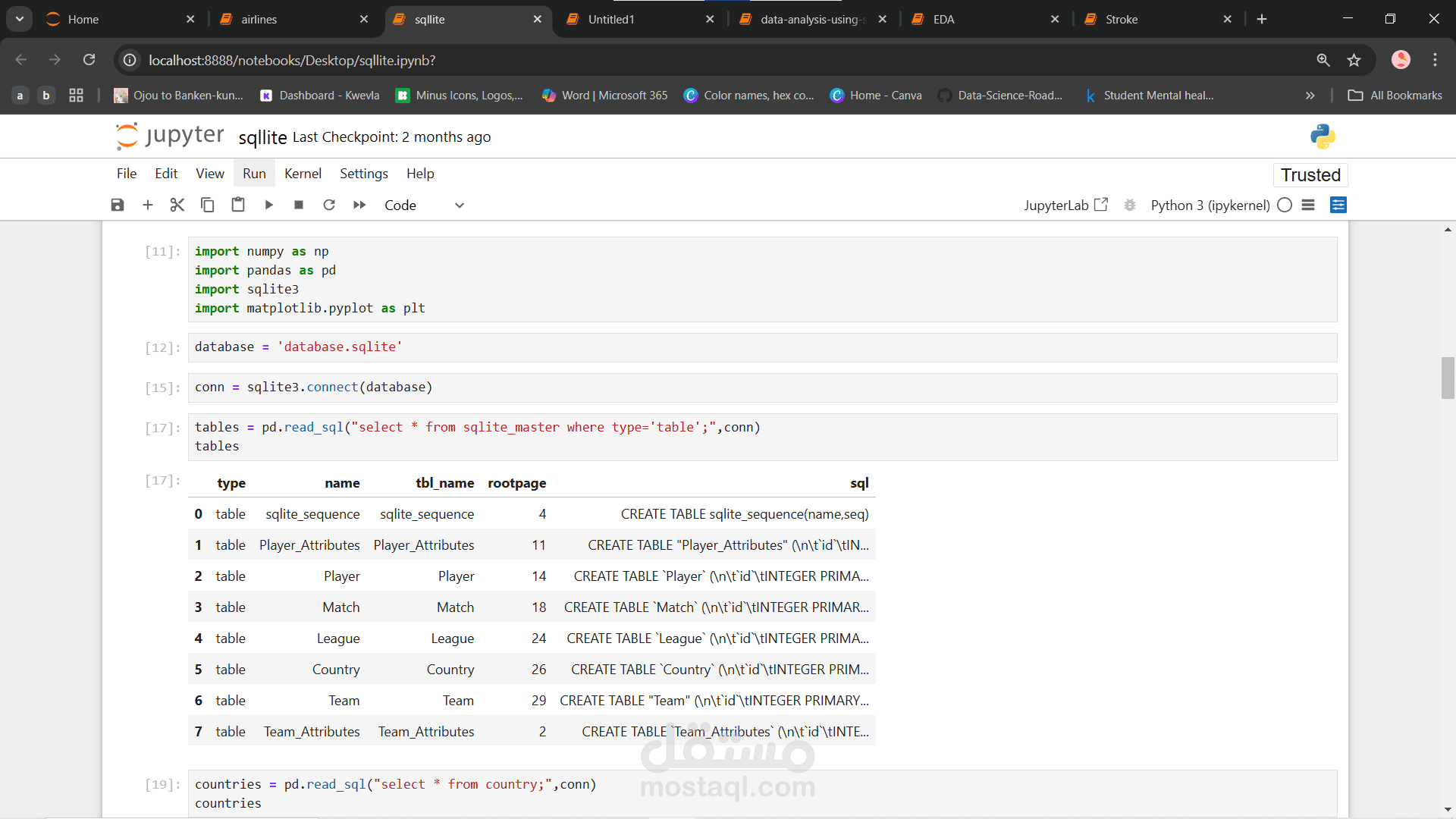Screen dimensions: 1456x819
Task: Toggle the blue notebook panel icon on the toolbar
Action: pos(1338,205)
